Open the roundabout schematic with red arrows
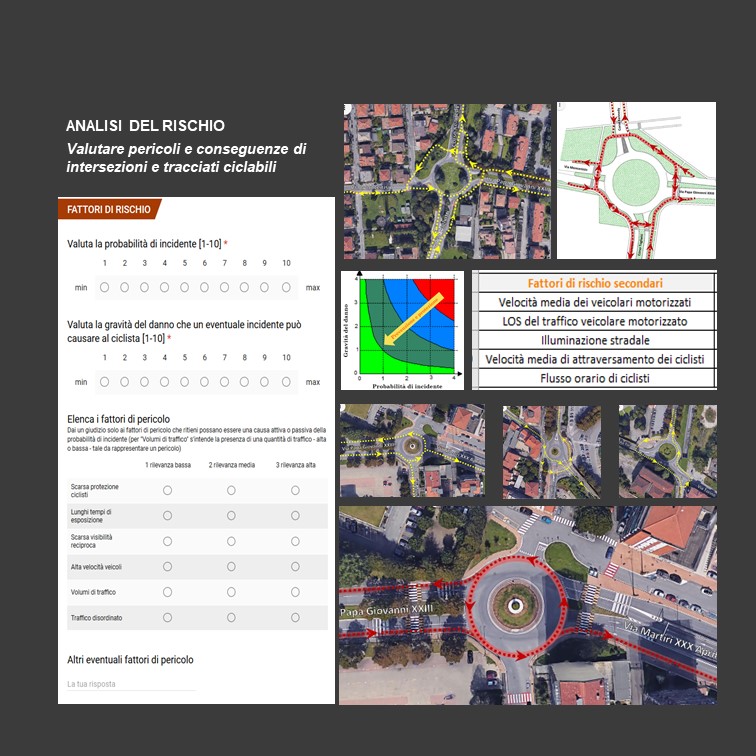This screenshot has width=756, height=756. (636, 180)
